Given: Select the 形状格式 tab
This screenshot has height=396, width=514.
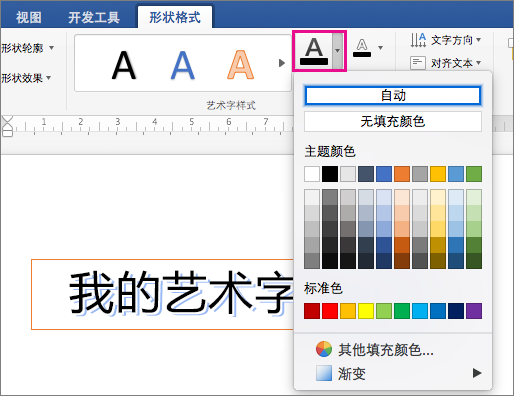Looking at the screenshot, I should 175,17.
